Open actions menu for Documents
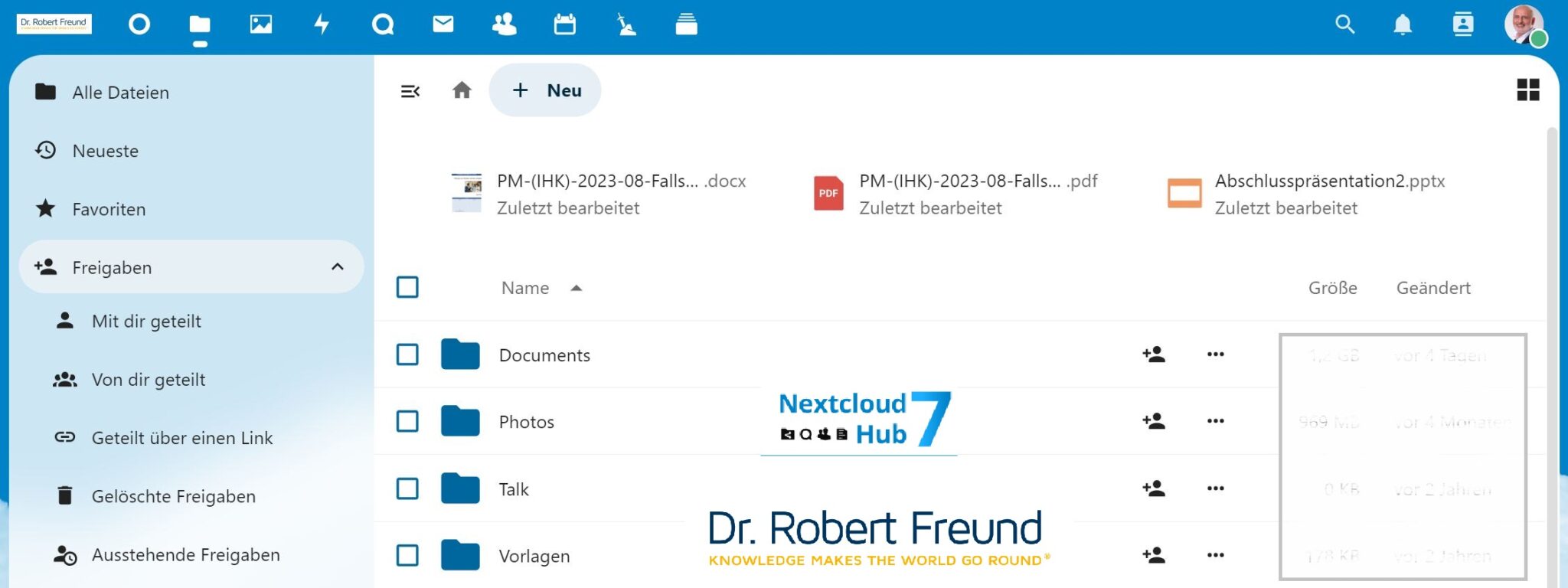Image resolution: width=1568 pixels, height=588 pixels. 1216,354
